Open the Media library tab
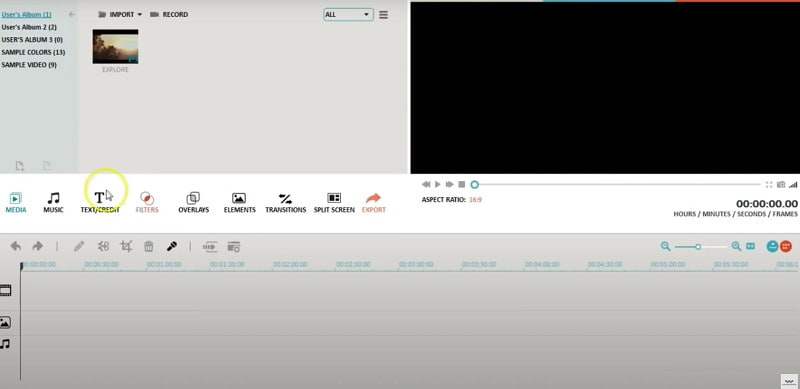Viewport: 800px width, 389px height. (16, 203)
